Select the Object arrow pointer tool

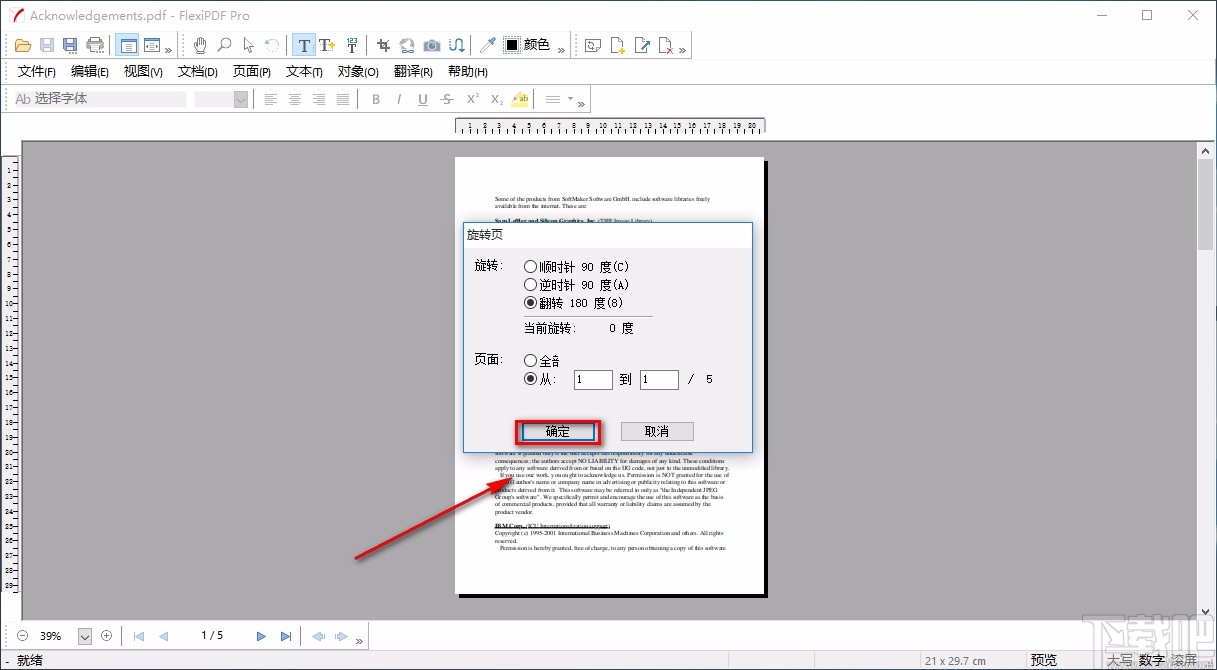click(248, 45)
